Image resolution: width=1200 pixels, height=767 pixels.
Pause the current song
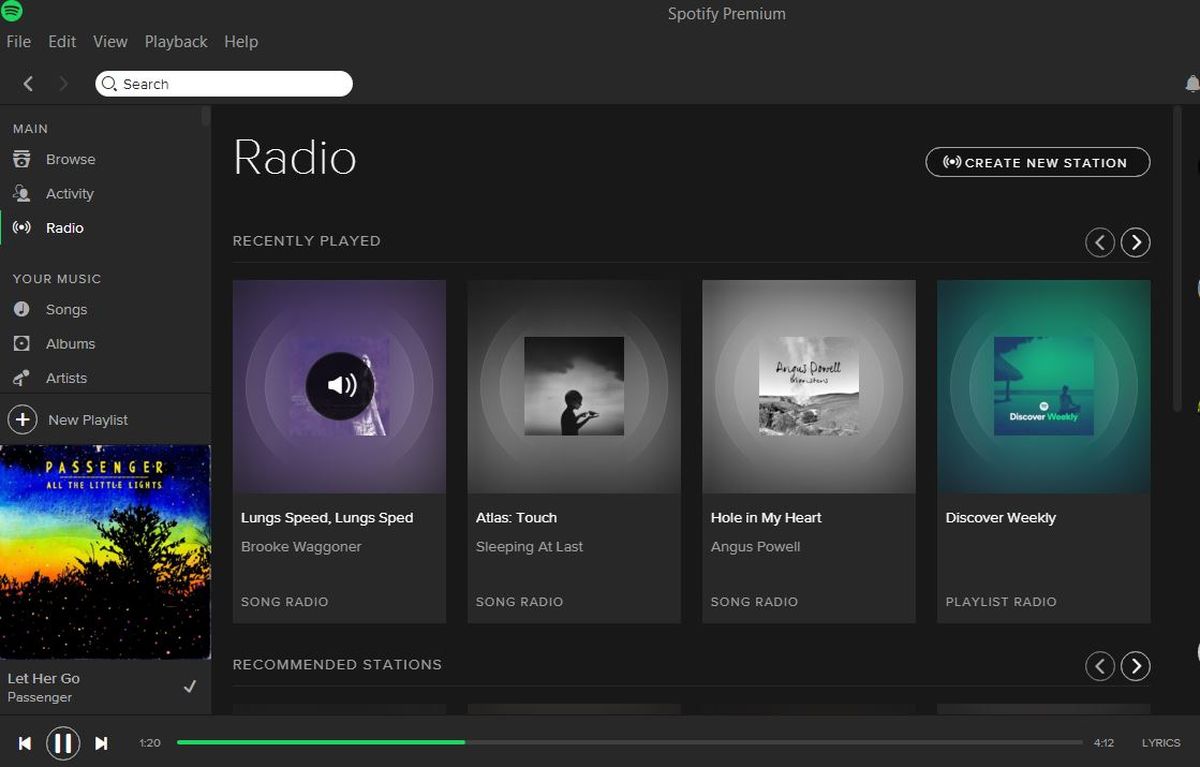63,743
